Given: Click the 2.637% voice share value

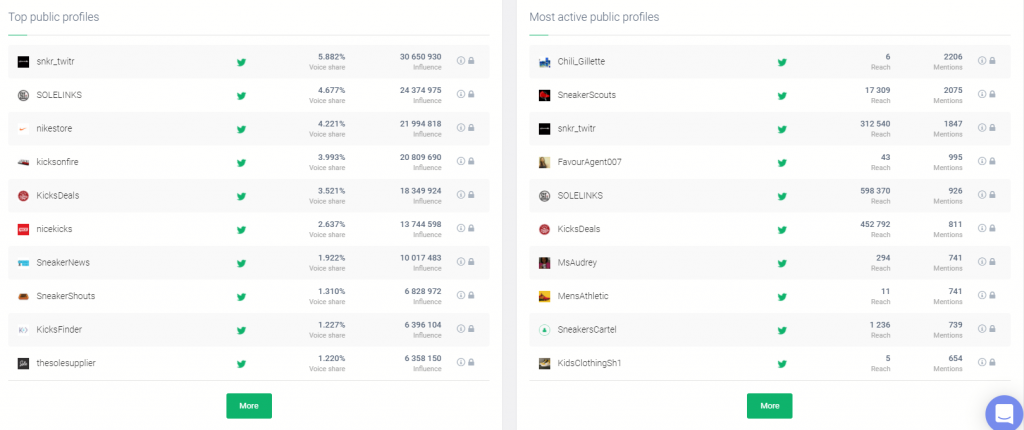Looking at the screenshot, I should tap(332, 224).
